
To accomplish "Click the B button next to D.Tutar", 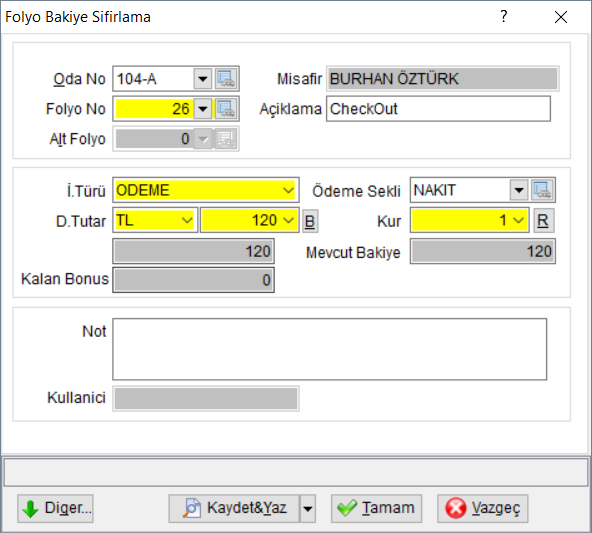I will tap(310, 221).
